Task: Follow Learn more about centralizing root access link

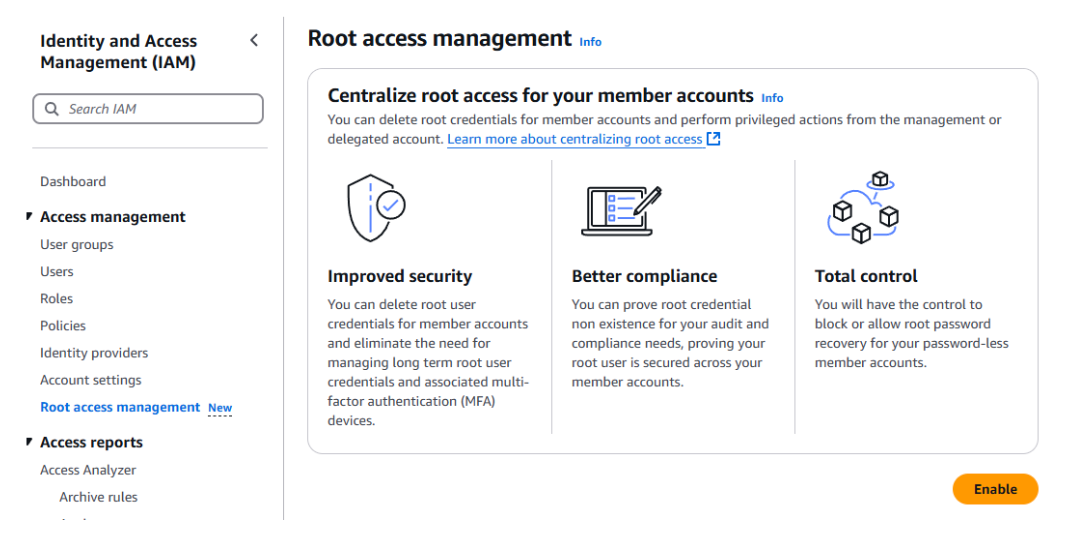Action: (576, 139)
